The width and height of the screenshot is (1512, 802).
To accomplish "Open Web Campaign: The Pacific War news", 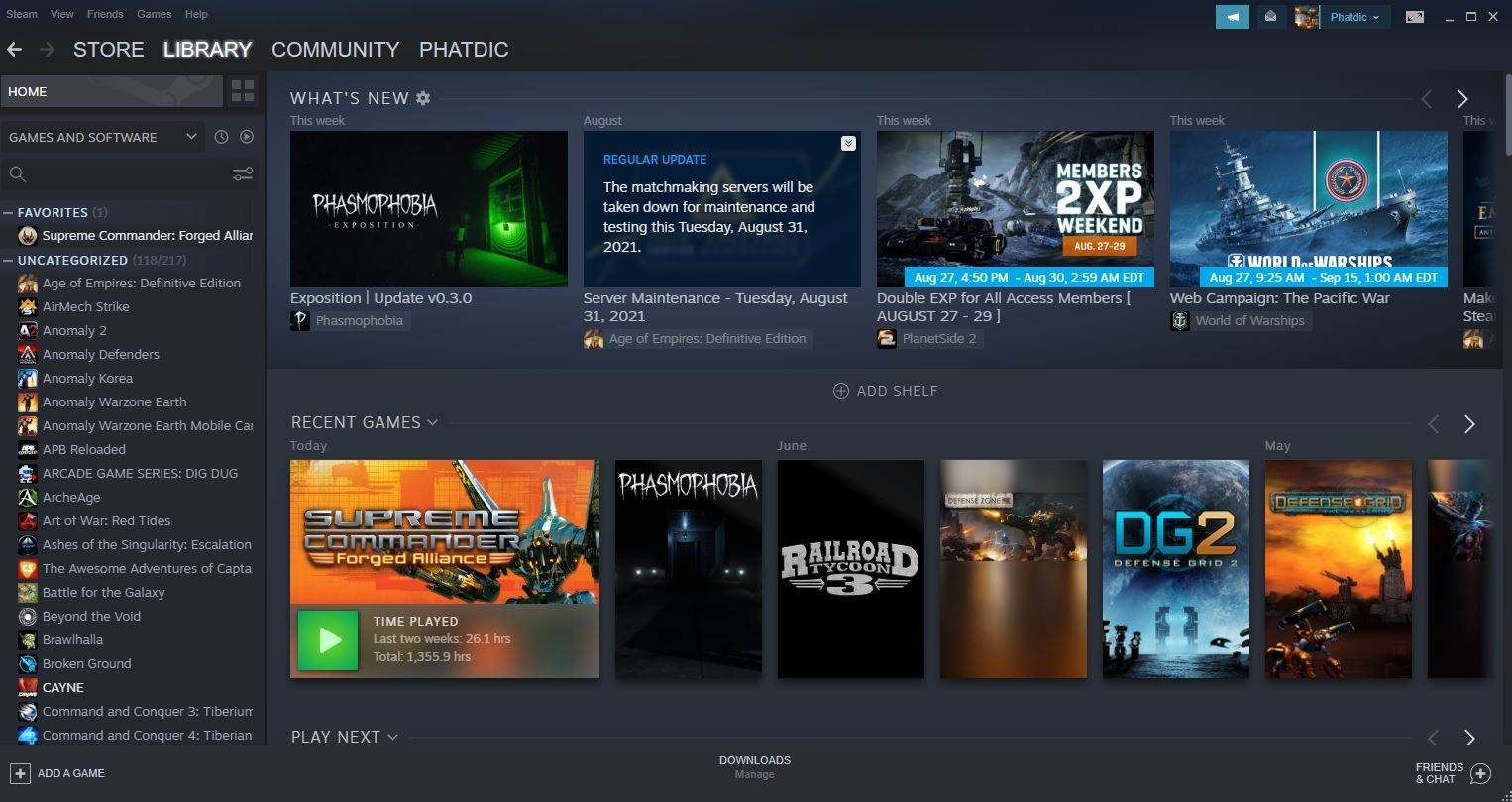I will [x=1280, y=298].
